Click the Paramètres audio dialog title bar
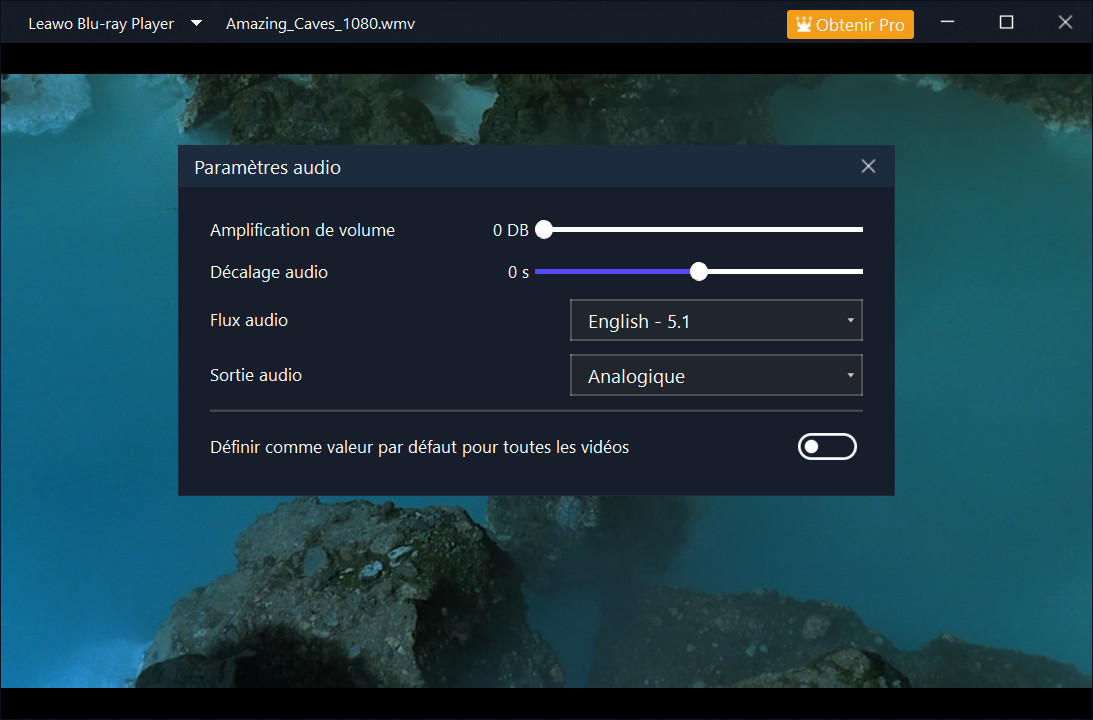Screen dimensions: 1093x720 point(500,167)
